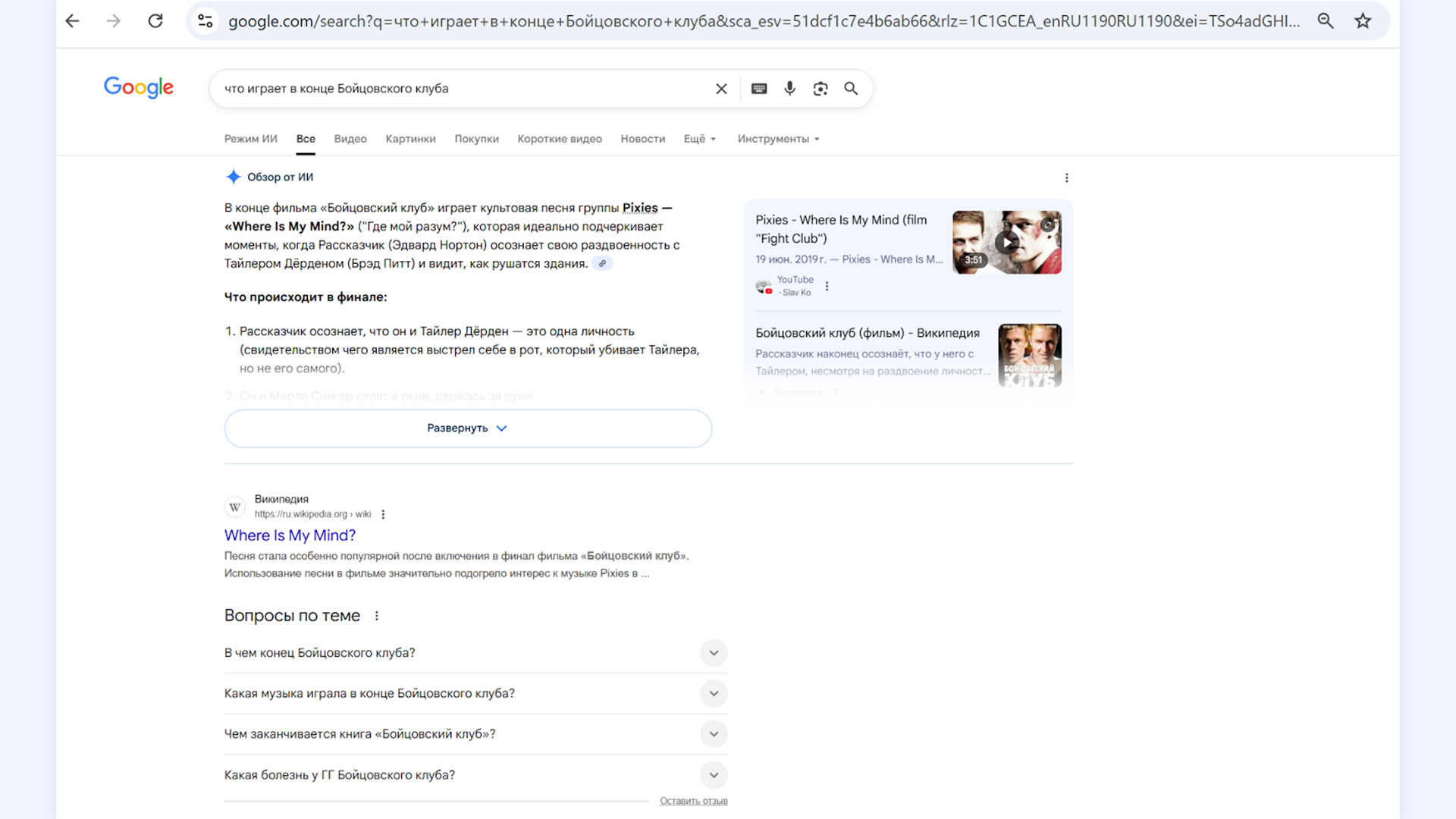Image resolution: width=1456 pixels, height=819 pixels.
Task: Click the source link chip after AI paragraph
Action: (602, 264)
